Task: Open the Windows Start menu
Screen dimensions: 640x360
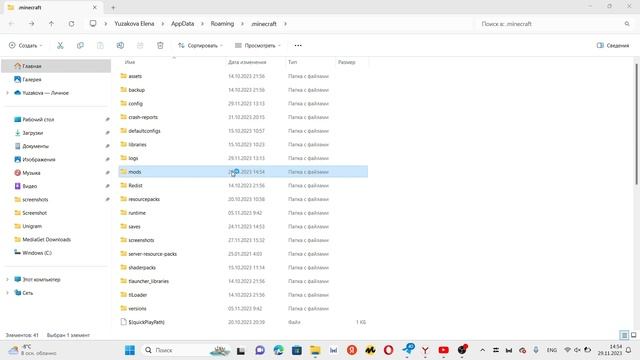Action: click(x=130, y=350)
